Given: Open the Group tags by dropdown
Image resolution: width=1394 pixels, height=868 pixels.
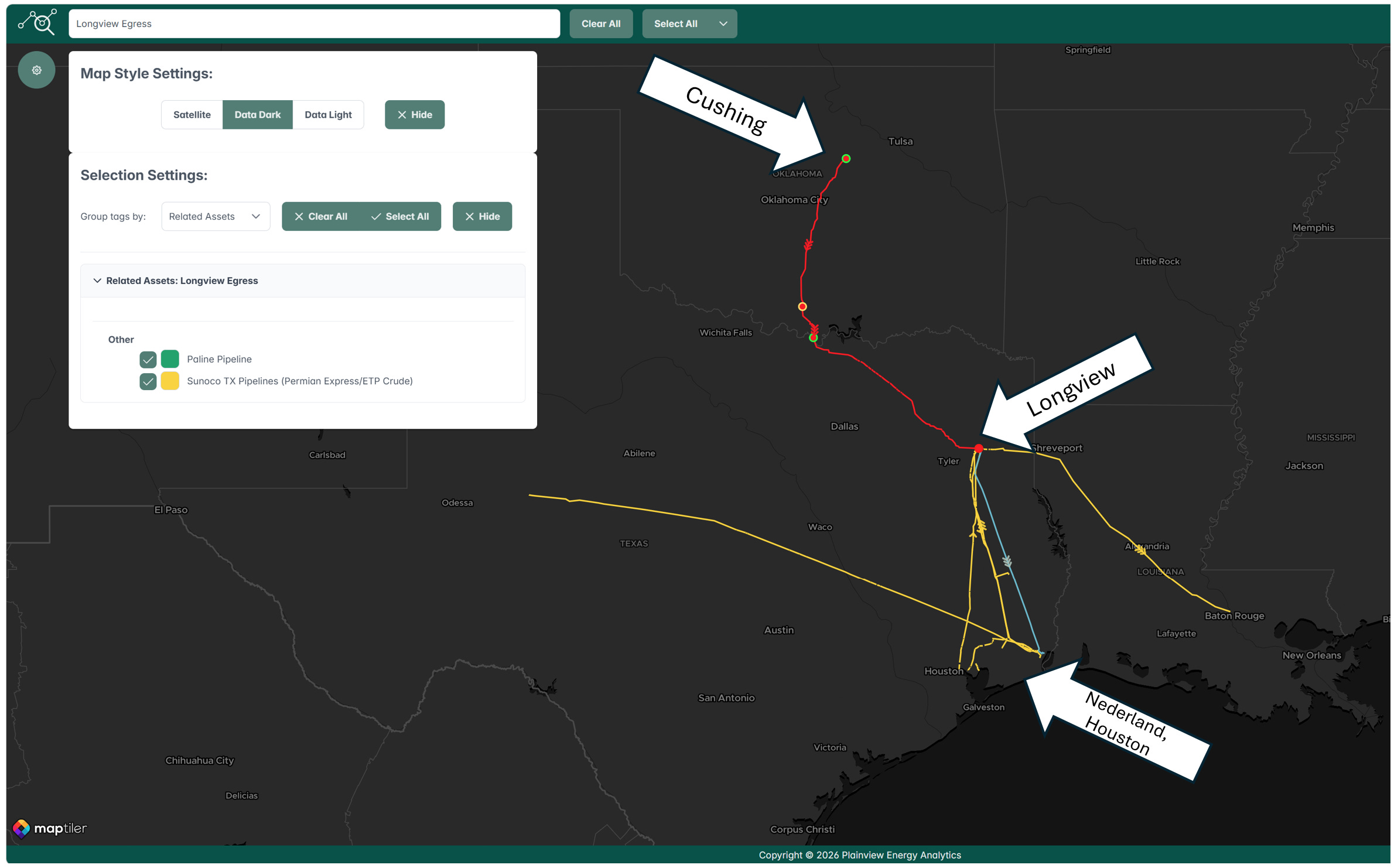Looking at the screenshot, I should click(x=215, y=217).
